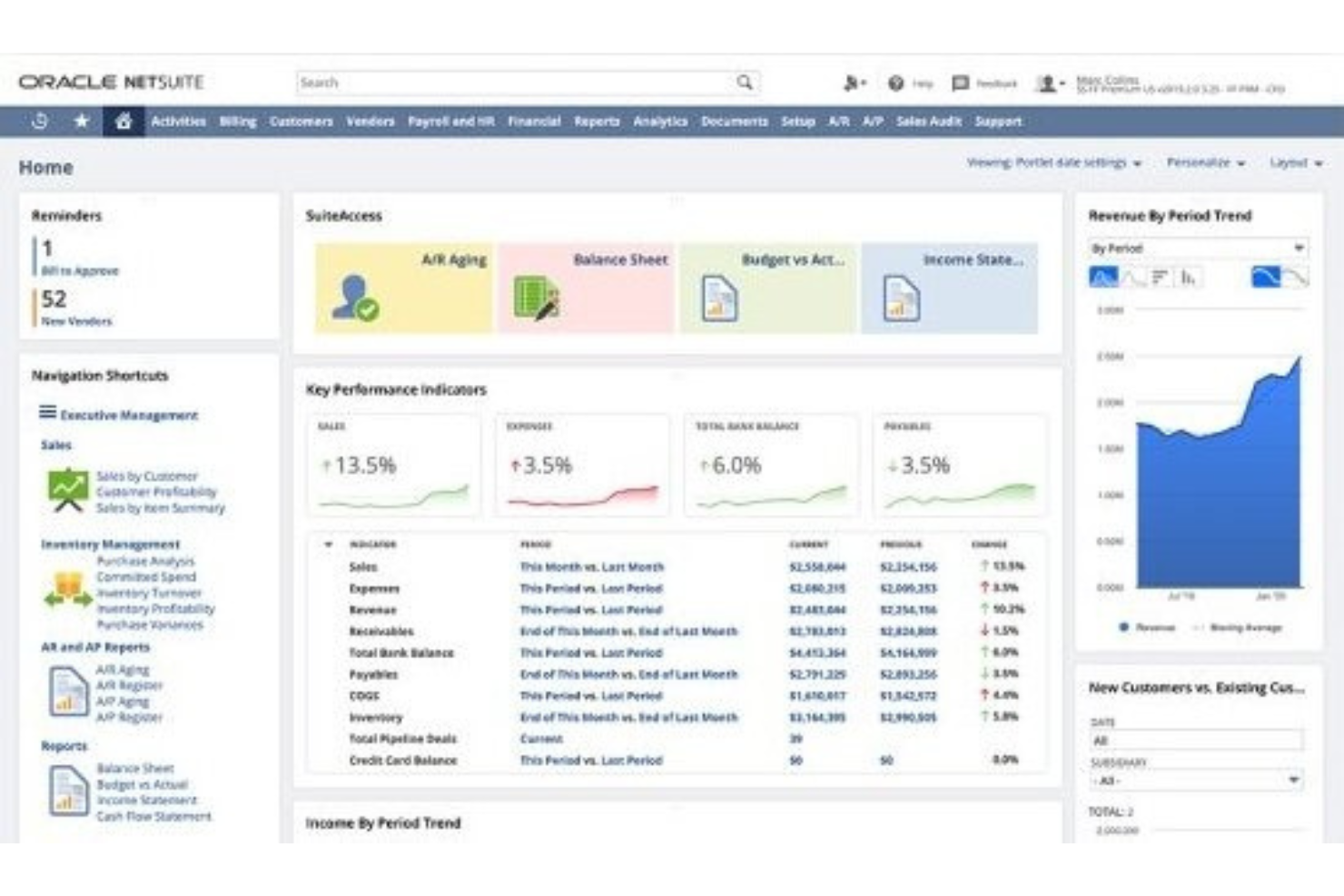
Task: Click the search magnifier icon
Action: (745, 83)
